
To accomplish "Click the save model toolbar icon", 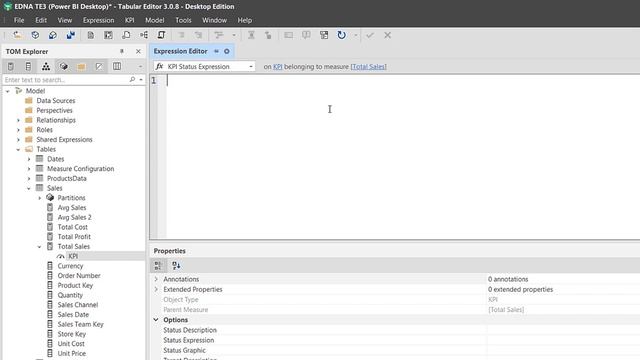I will [53, 35].
